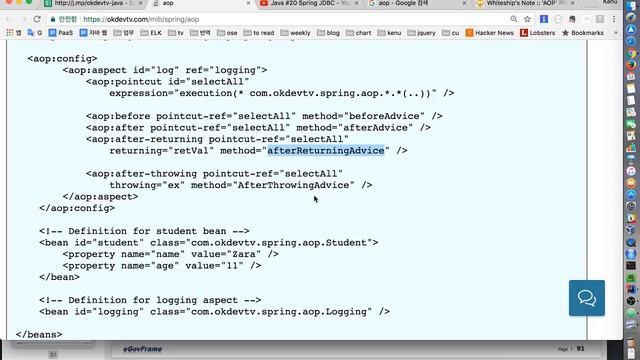Open the PaaS bookmark
Image resolution: width=640 pixels, height=360 pixels.
pos(60,33)
